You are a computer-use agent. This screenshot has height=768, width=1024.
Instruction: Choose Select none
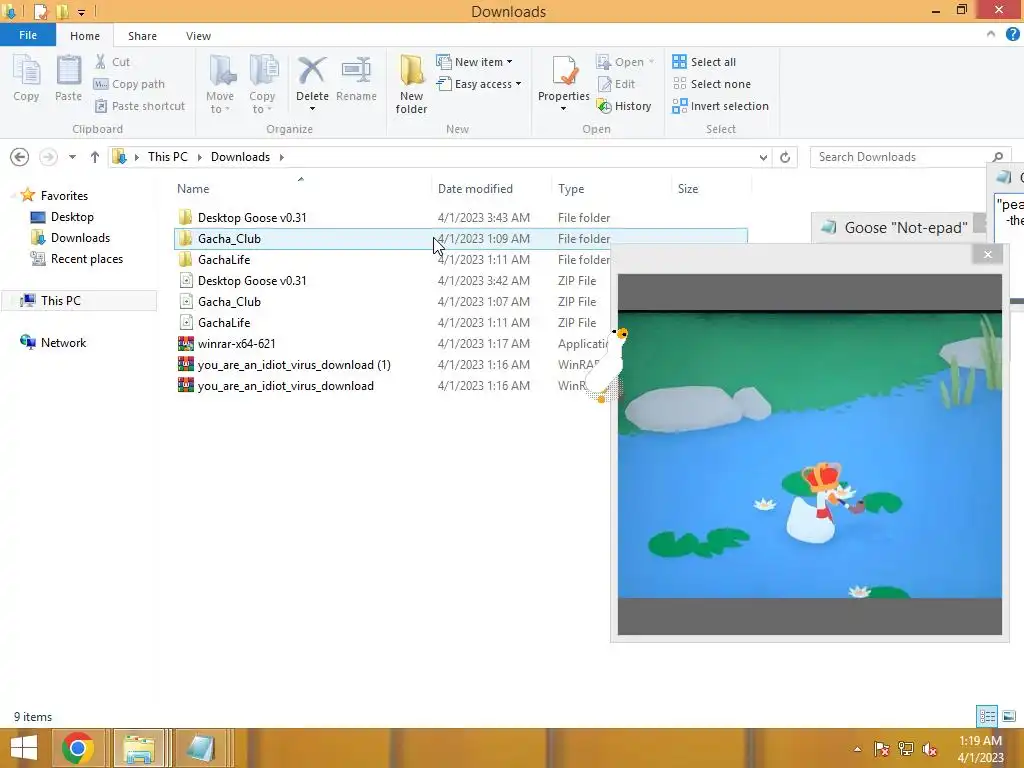712,84
